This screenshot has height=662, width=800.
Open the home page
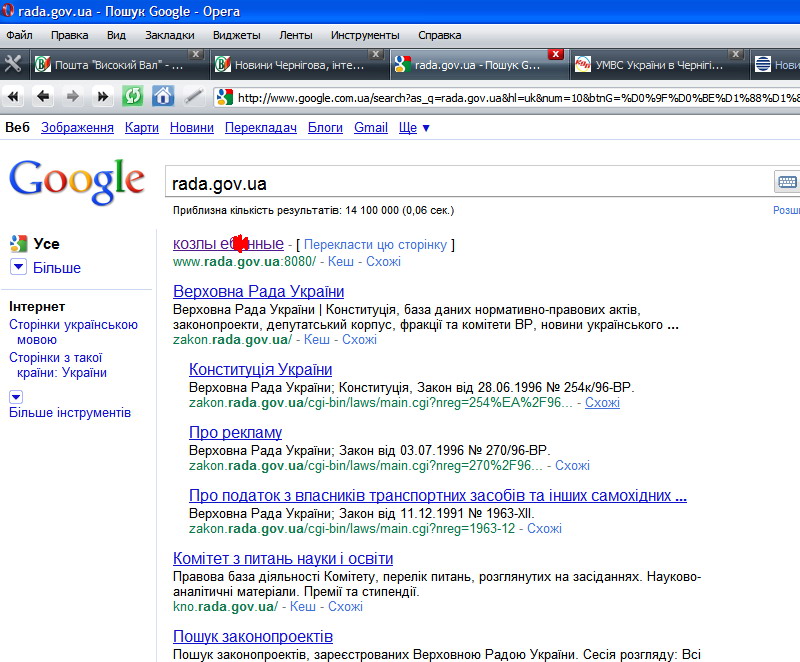pos(162,97)
